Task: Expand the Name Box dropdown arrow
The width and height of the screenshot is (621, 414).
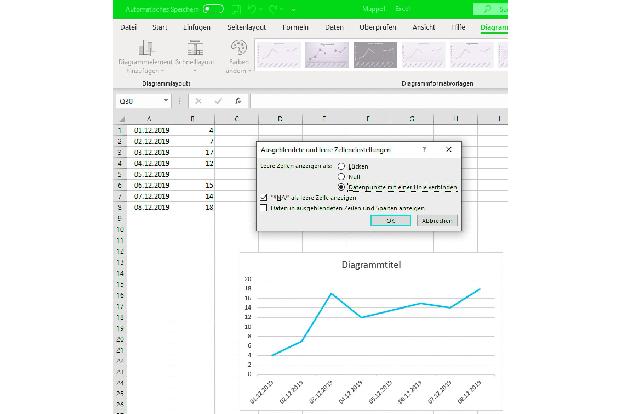Action: pos(165,101)
